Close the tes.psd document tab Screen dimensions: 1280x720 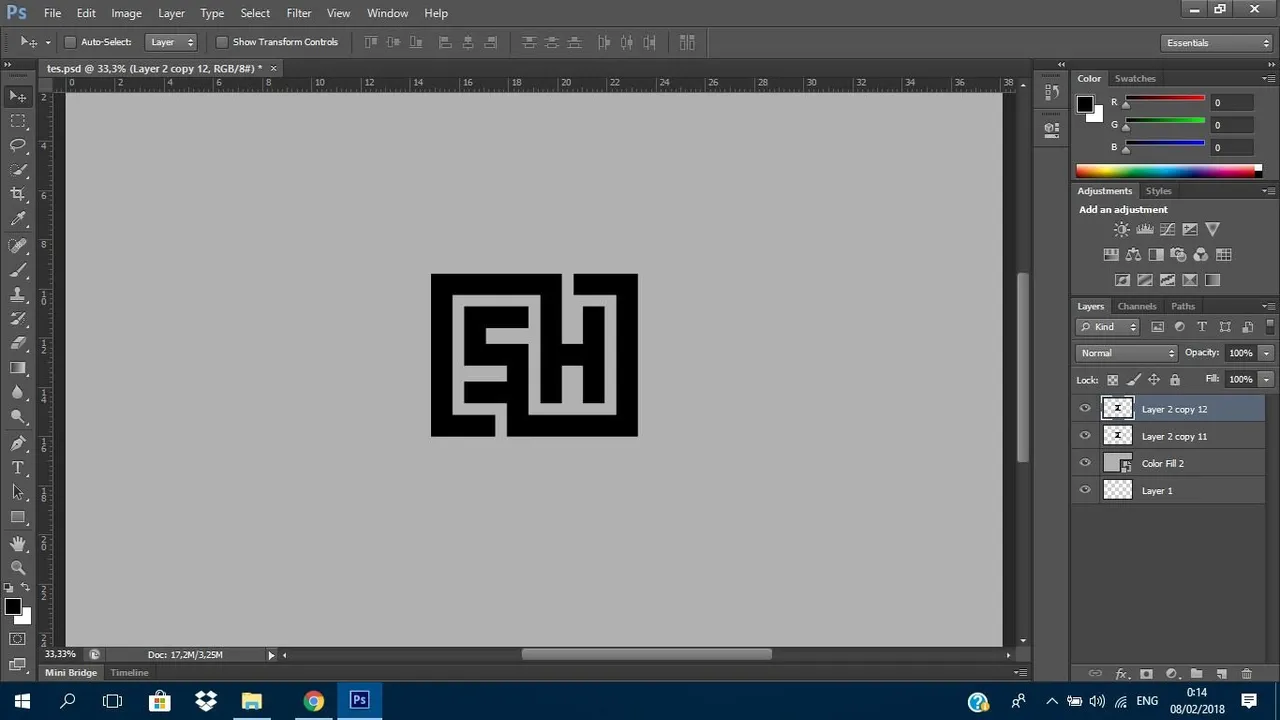pos(273,68)
